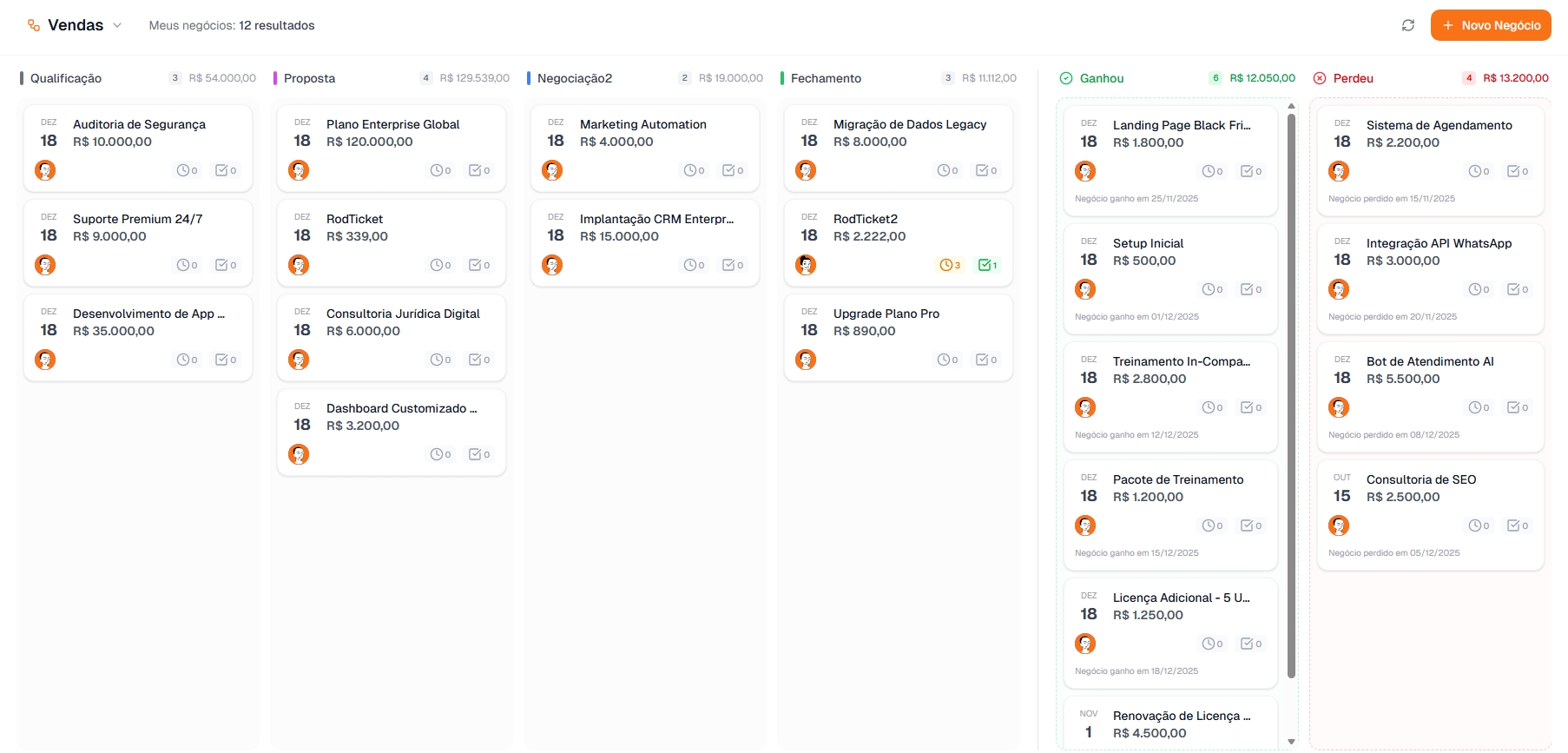The image size is (1568, 753).
Task: Select the Negociação2 column header
Action: tap(574, 78)
